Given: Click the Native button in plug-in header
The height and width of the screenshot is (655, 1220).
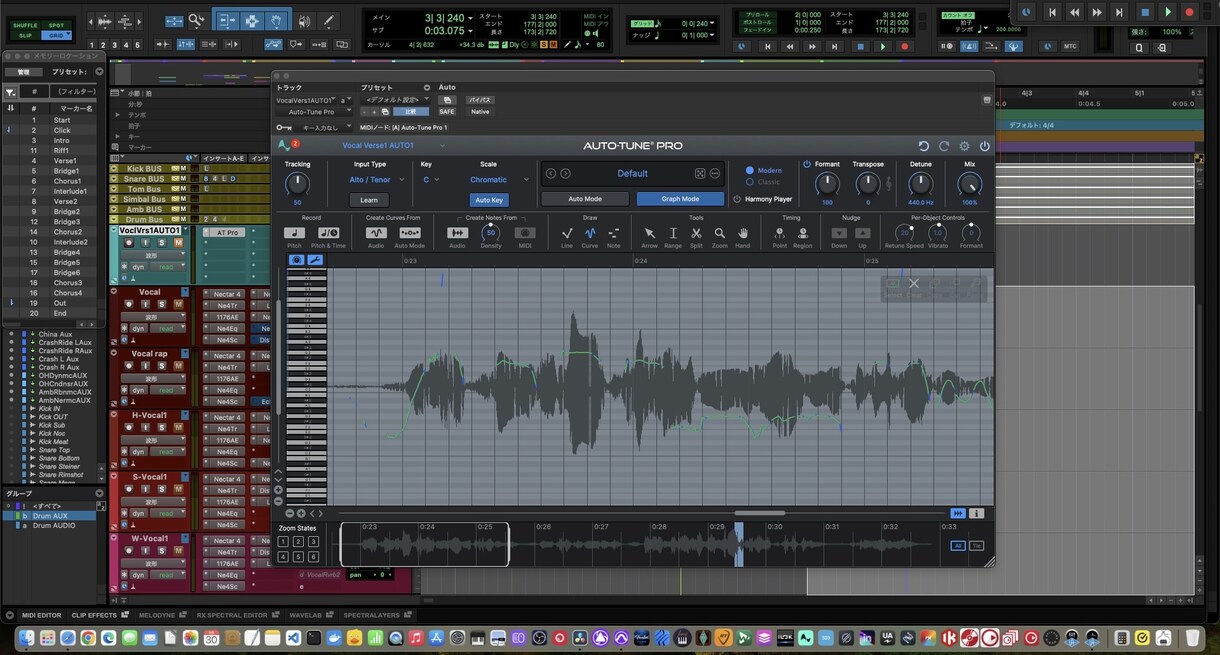Looking at the screenshot, I should pyautogui.click(x=480, y=112).
